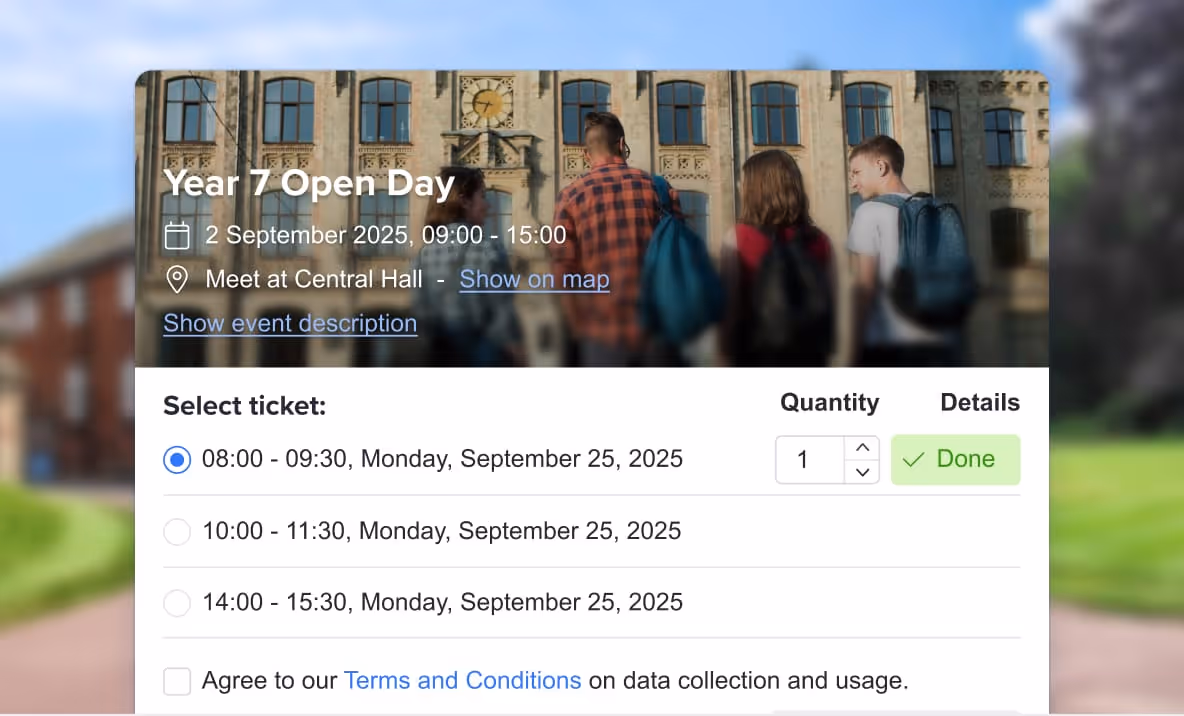Click the Quantity column header
Viewport: 1184px width, 716px height.
point(829,403)
